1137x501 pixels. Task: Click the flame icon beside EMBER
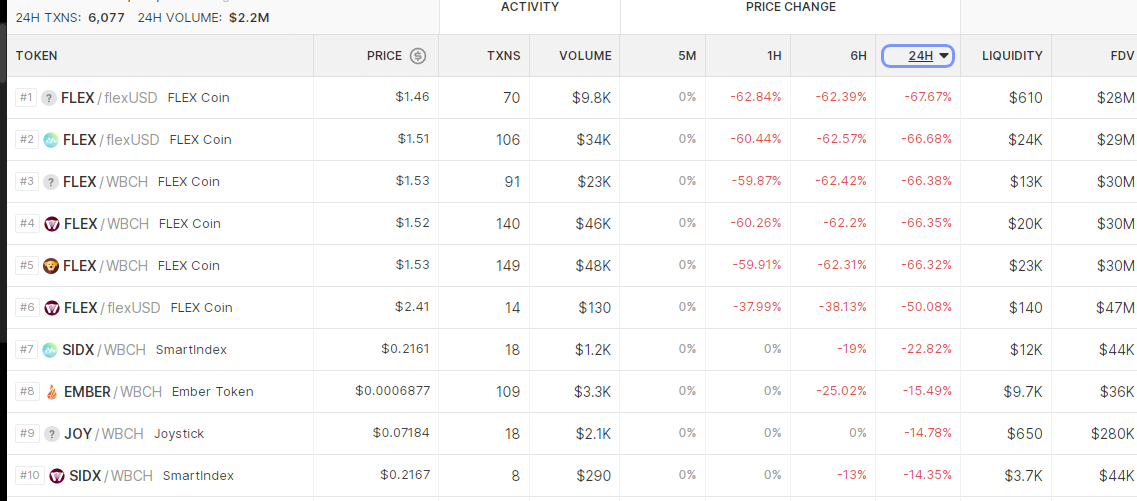pos(51,392)
